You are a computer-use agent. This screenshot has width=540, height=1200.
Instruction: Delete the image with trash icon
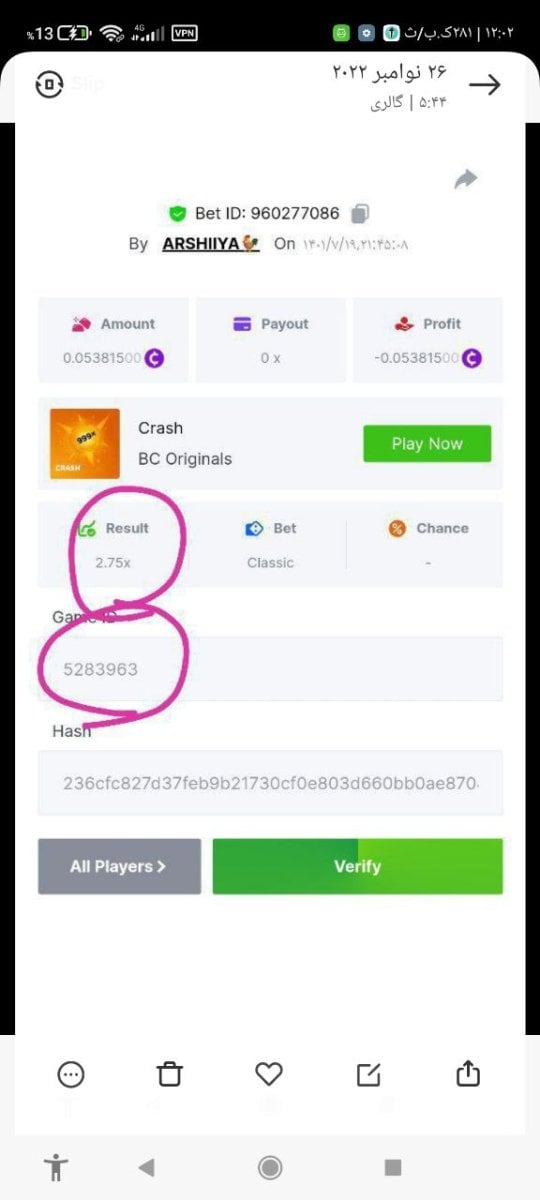tap(170, 1074)
